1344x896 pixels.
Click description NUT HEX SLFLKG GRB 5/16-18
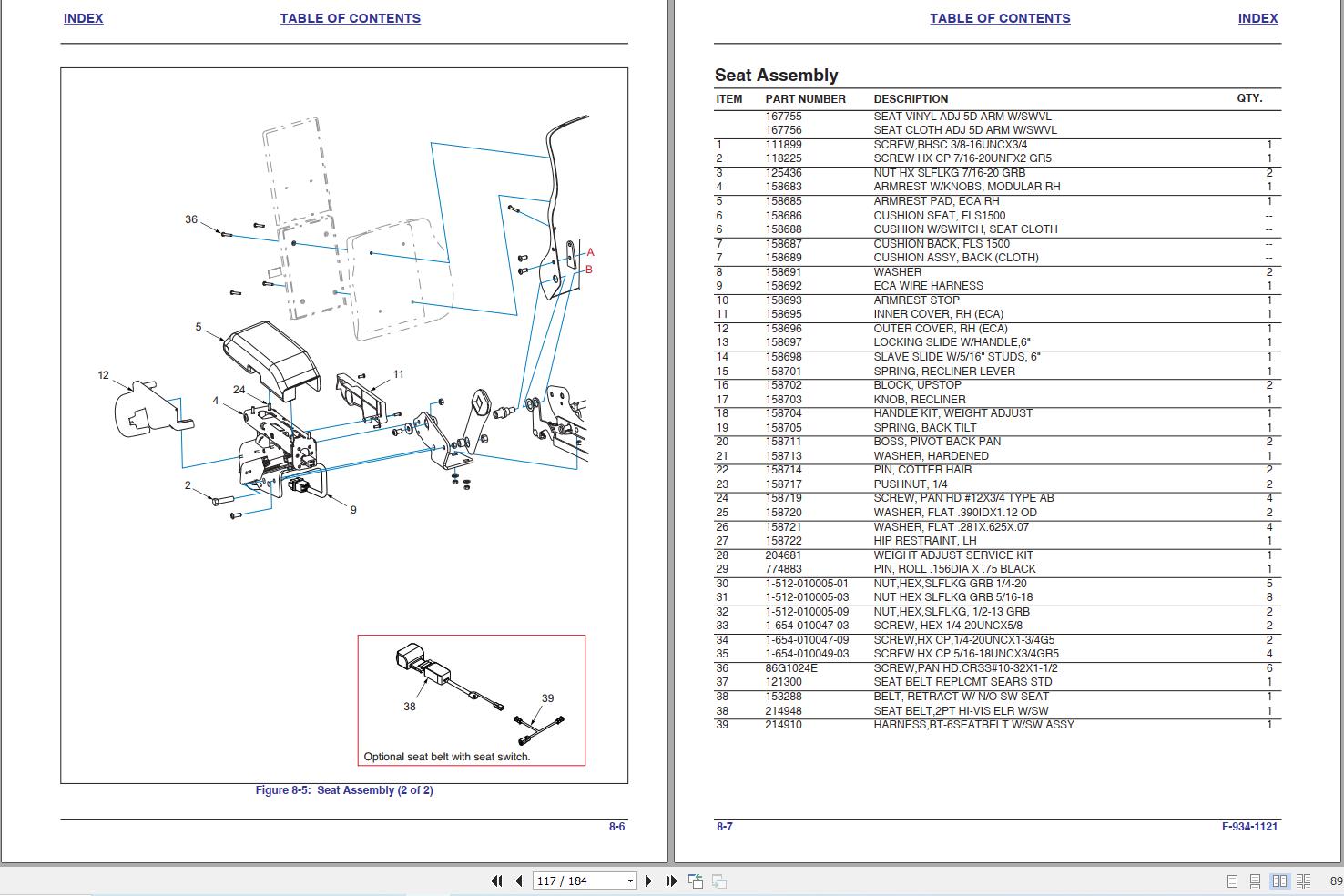point(953,598)
